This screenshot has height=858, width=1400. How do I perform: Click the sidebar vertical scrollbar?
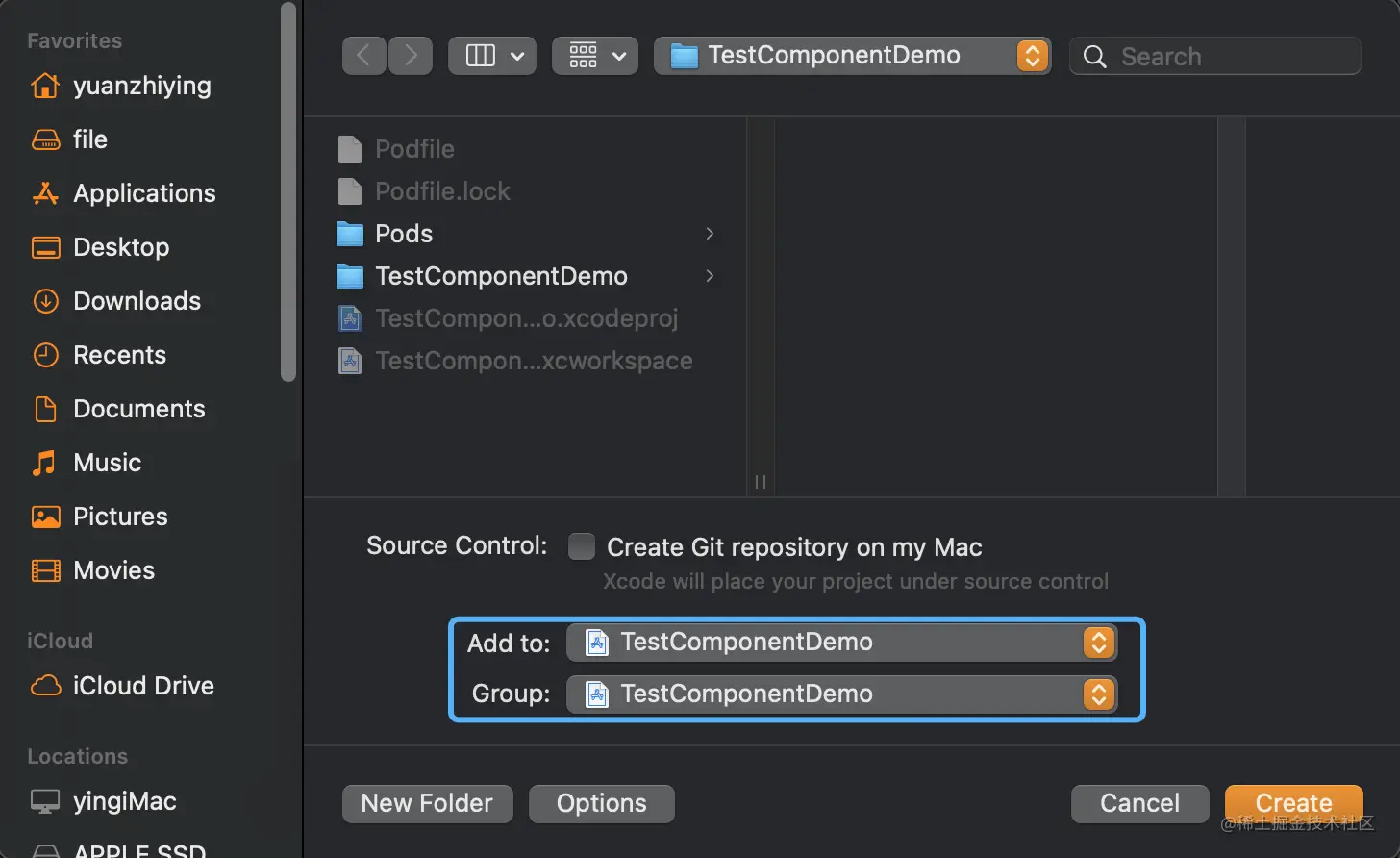[288, 192]
